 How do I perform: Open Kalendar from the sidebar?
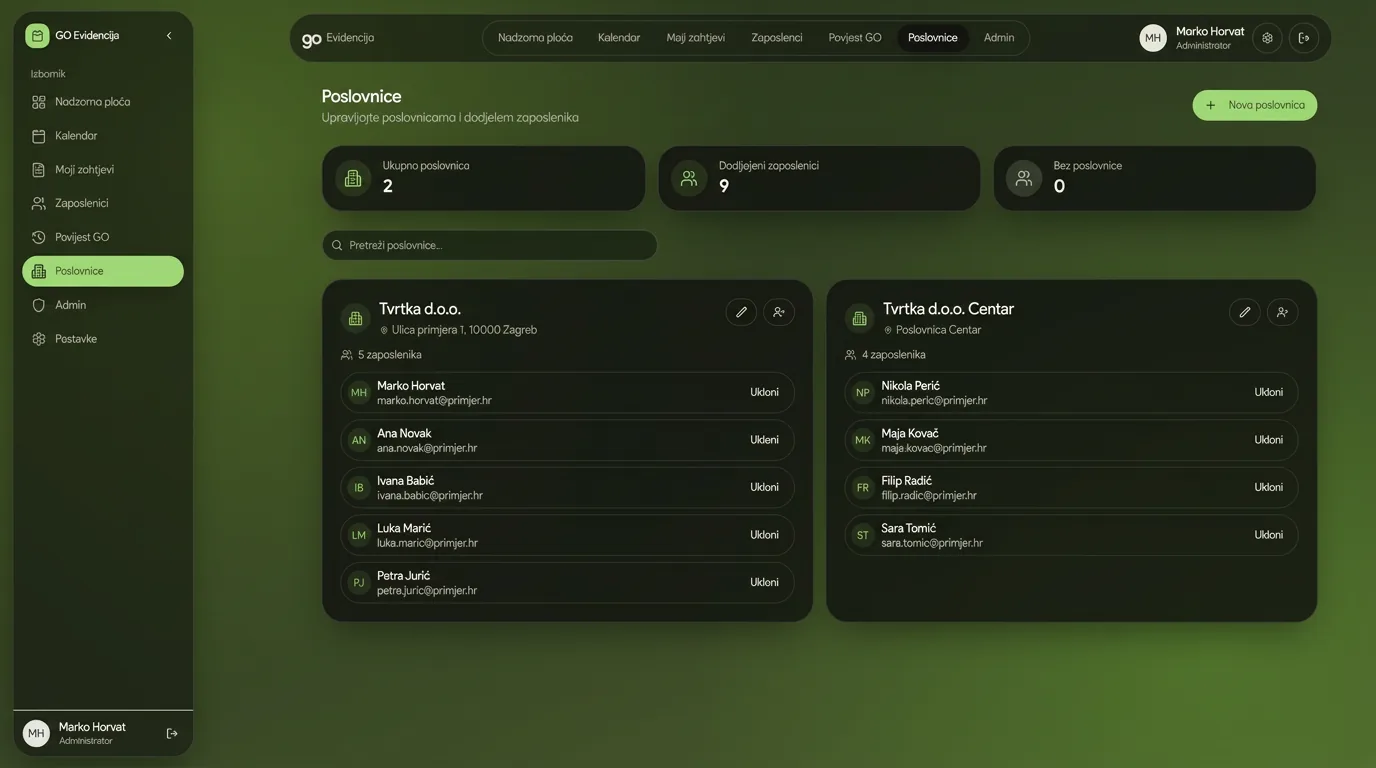point(103,136)
